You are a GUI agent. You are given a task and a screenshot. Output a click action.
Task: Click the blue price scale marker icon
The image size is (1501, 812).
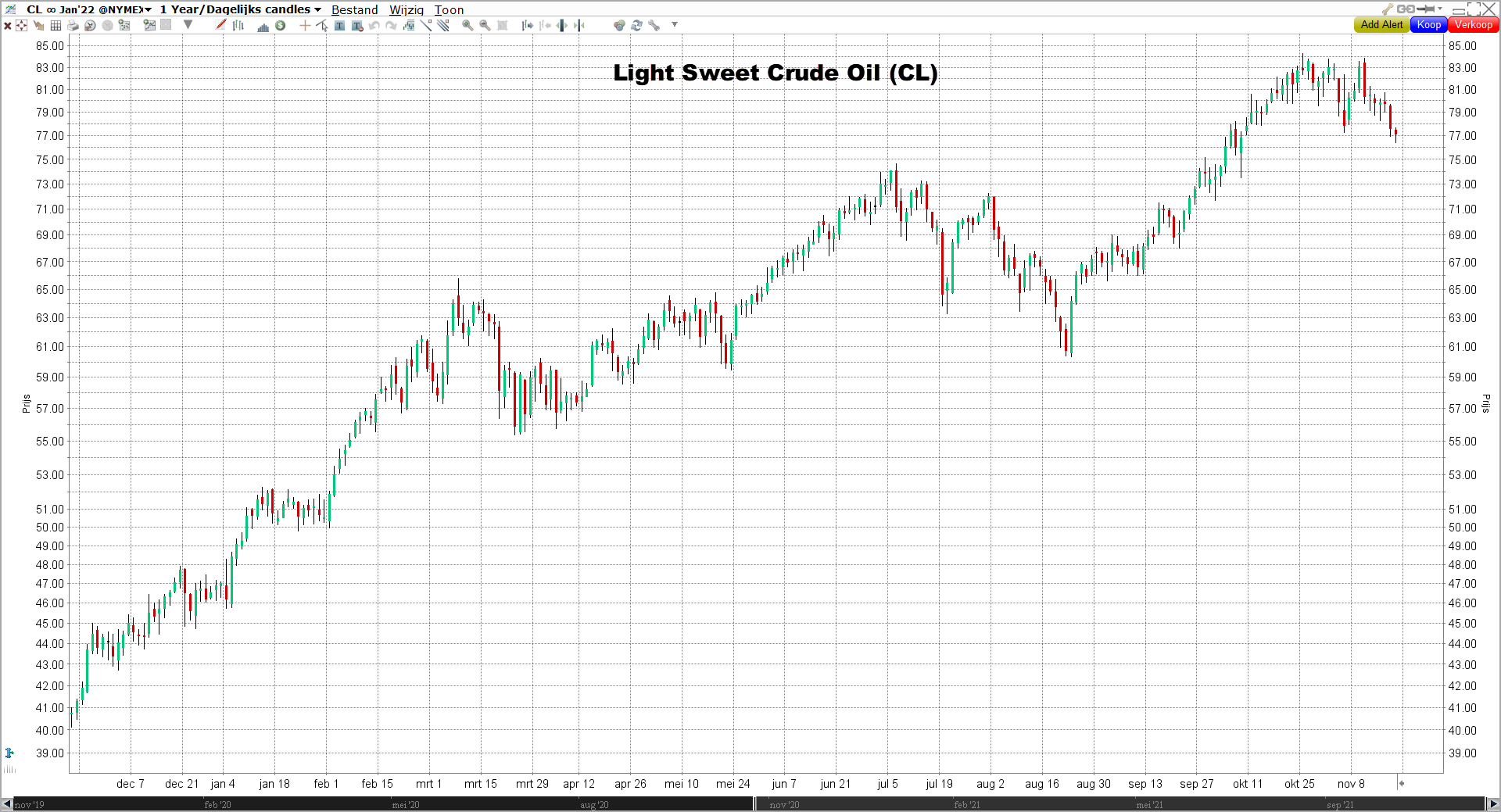[9, 753]
